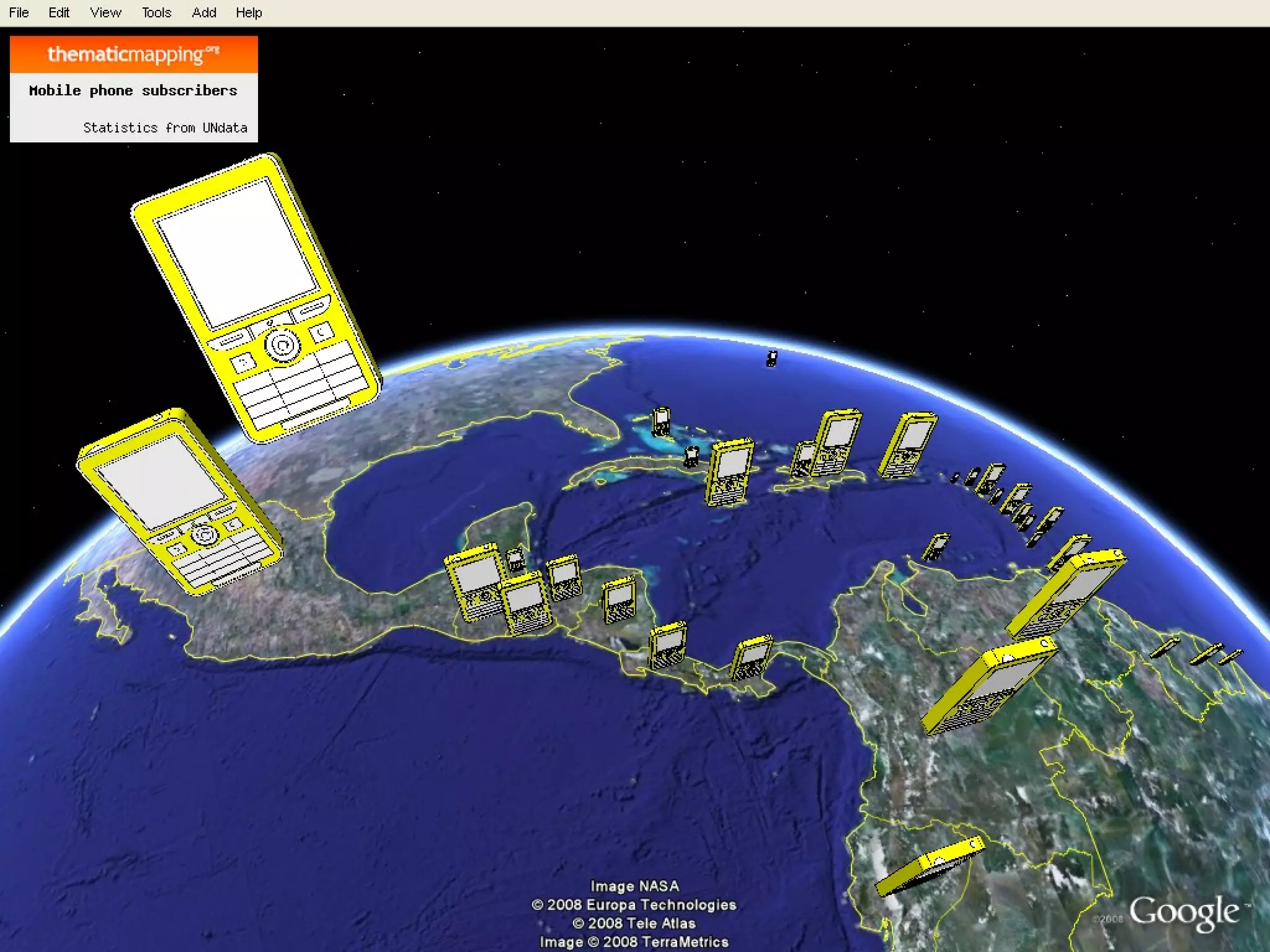Click the "Image © 2008 TerraMetrics" attribution
The image size is (1270, 952).
tap(634, 942)
